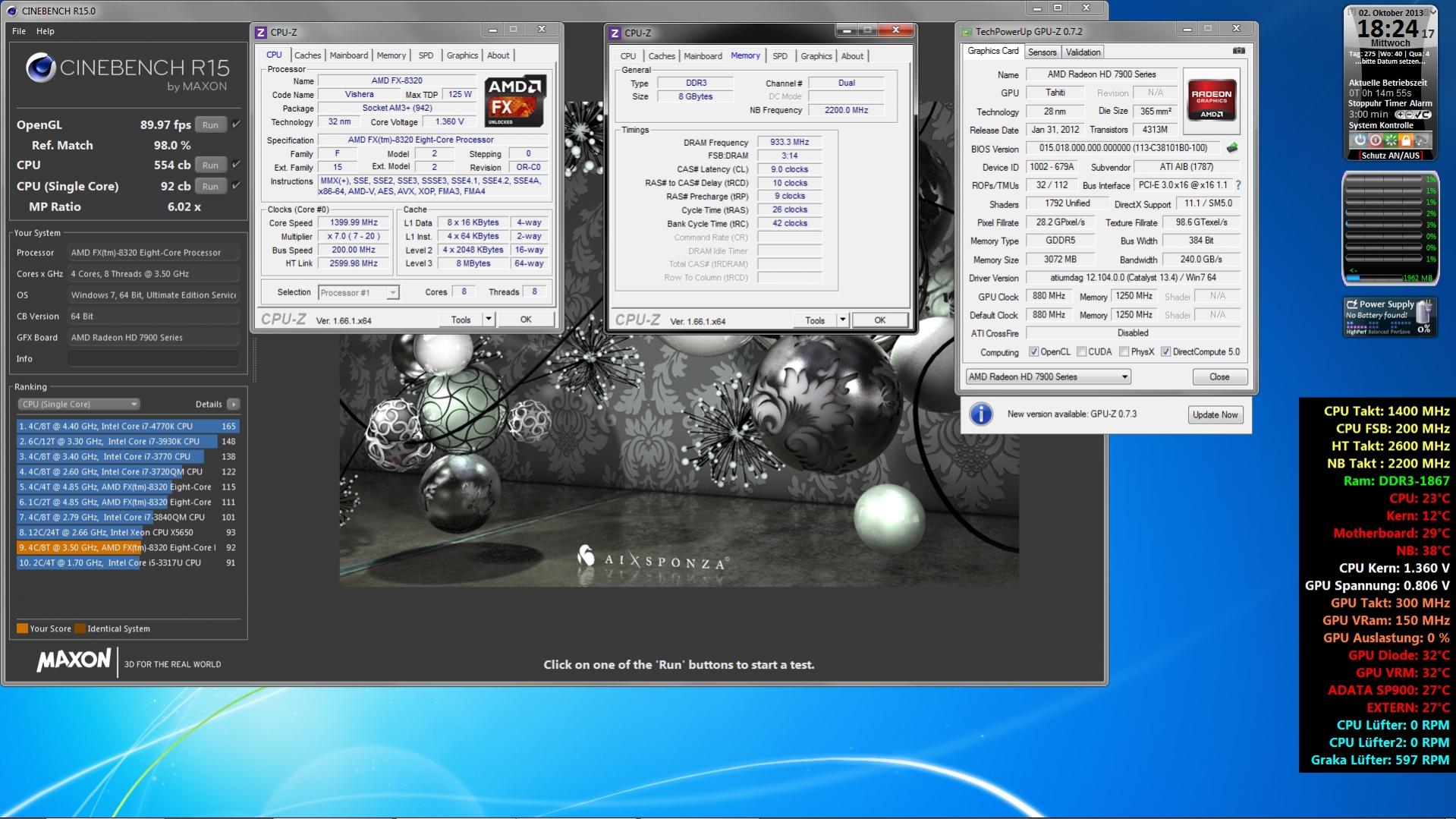Click the blue power icon in System Kontrolle

click(x=1360, y=140)
